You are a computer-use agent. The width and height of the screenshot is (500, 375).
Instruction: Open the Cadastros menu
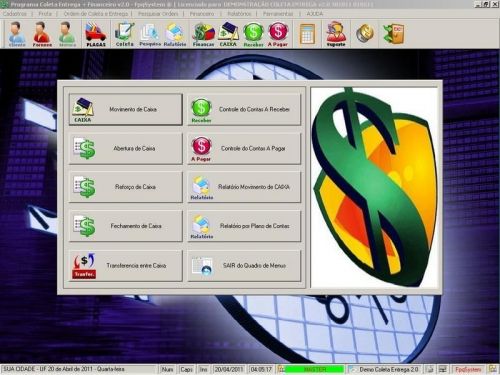pos(15,14)
